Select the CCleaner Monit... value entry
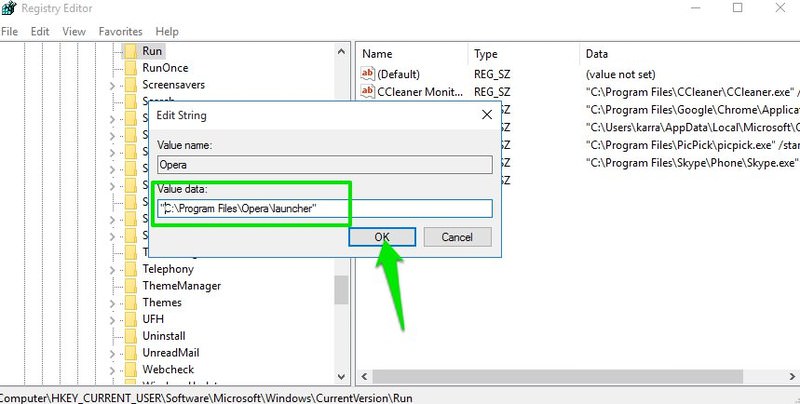The image size is (800, 404). tap(420, 92)
